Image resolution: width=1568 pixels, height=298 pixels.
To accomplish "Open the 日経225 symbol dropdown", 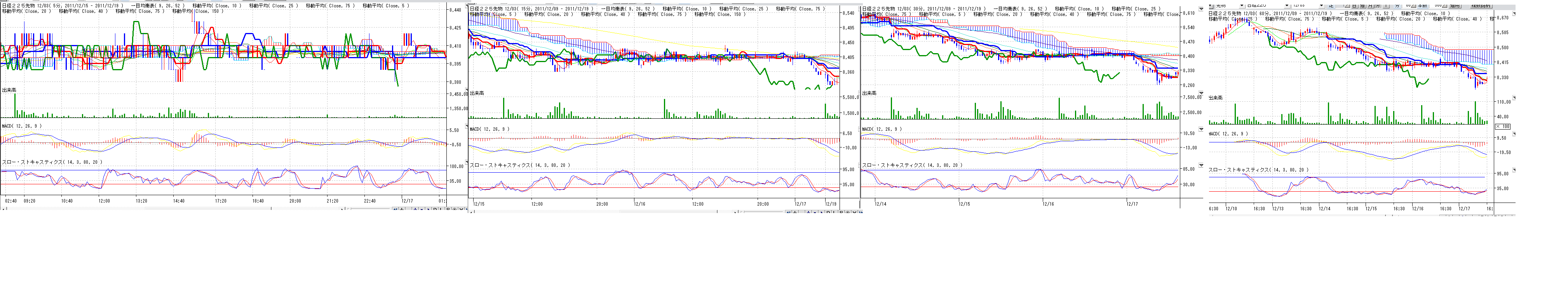I will click(1287, 5).
